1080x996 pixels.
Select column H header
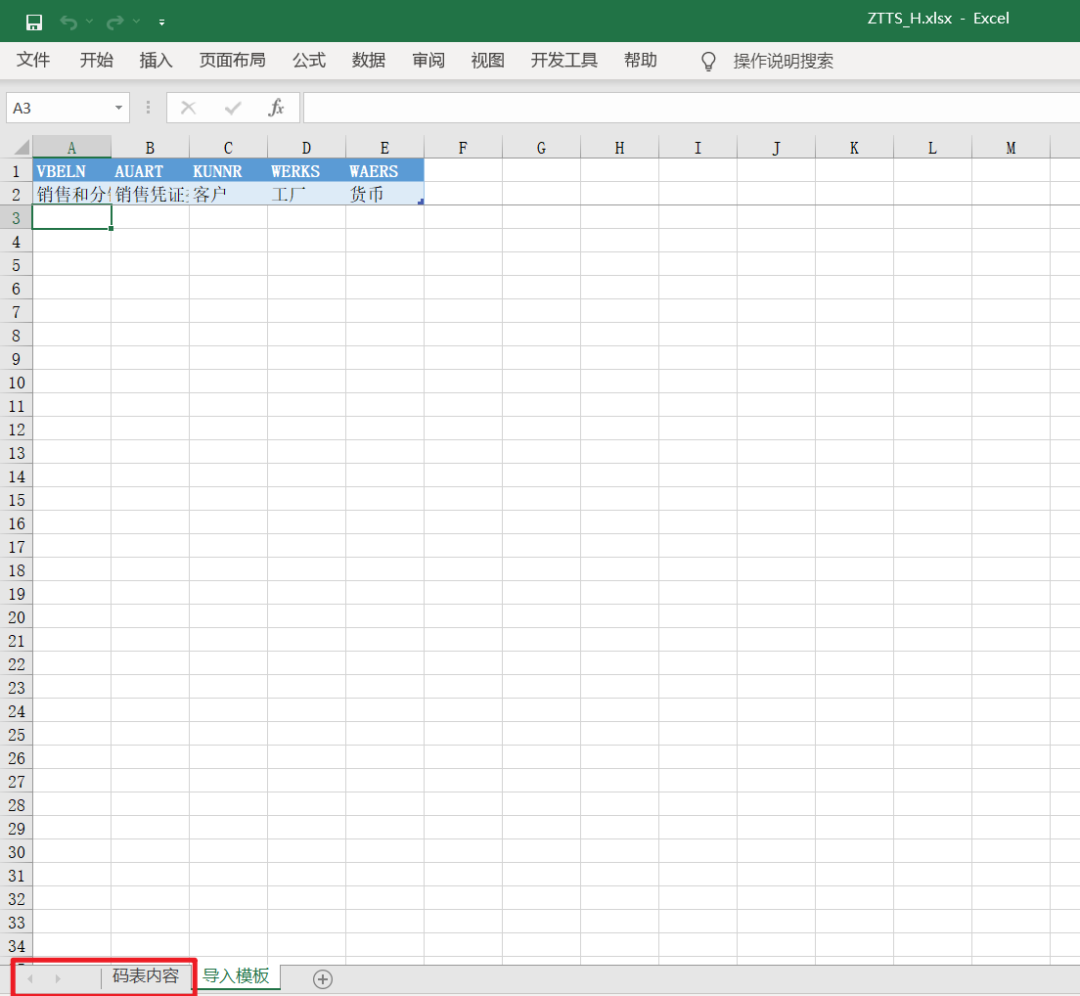[620, 147]
